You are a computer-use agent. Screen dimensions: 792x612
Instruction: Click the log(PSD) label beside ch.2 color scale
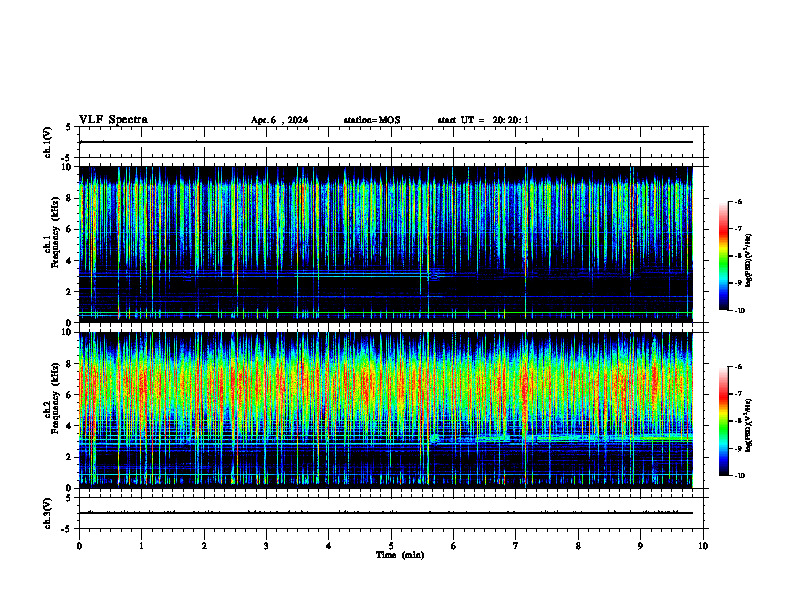(x=749, y=426)
